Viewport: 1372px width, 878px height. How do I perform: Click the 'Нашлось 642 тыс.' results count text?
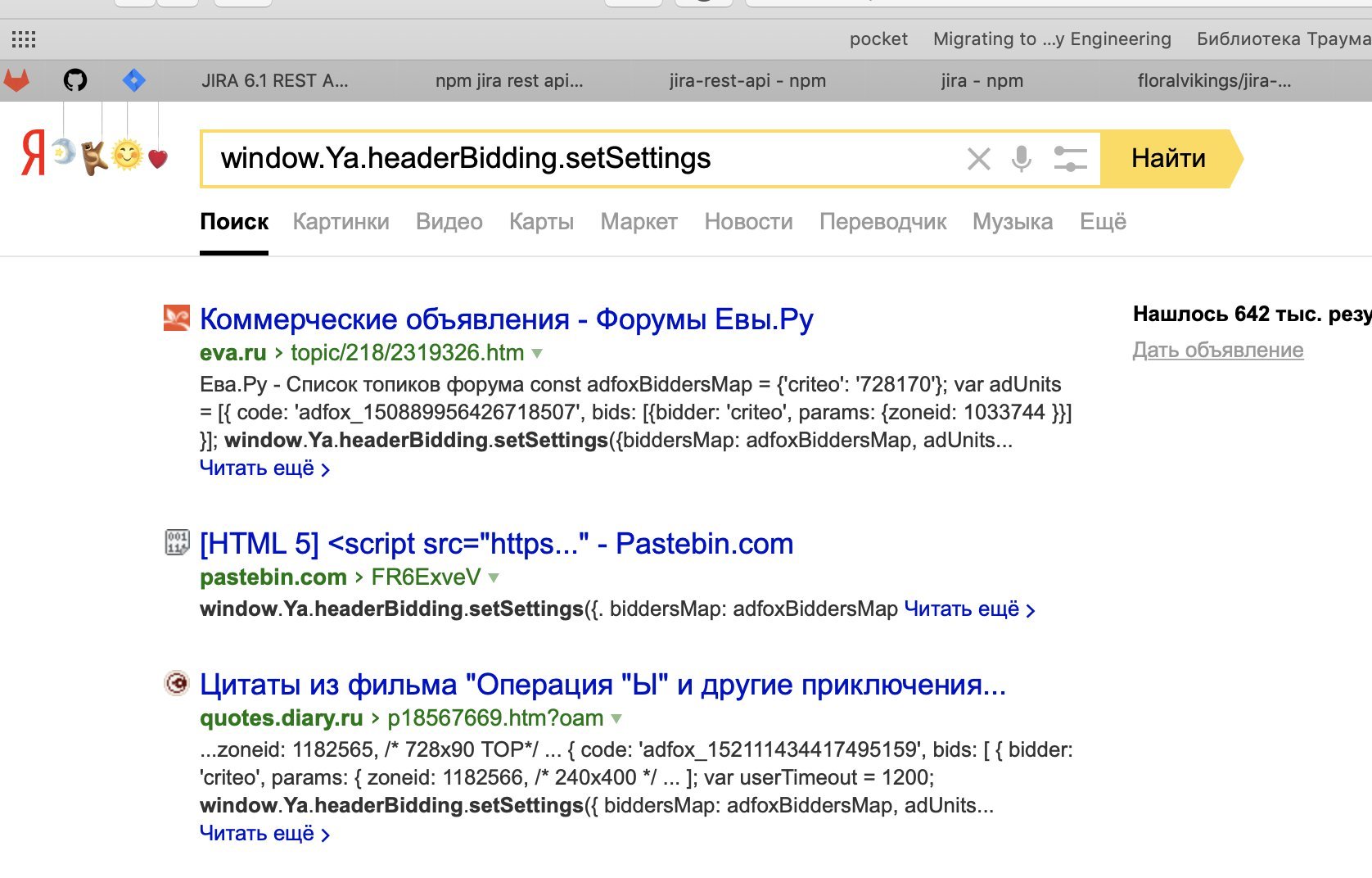point(1252,315)
